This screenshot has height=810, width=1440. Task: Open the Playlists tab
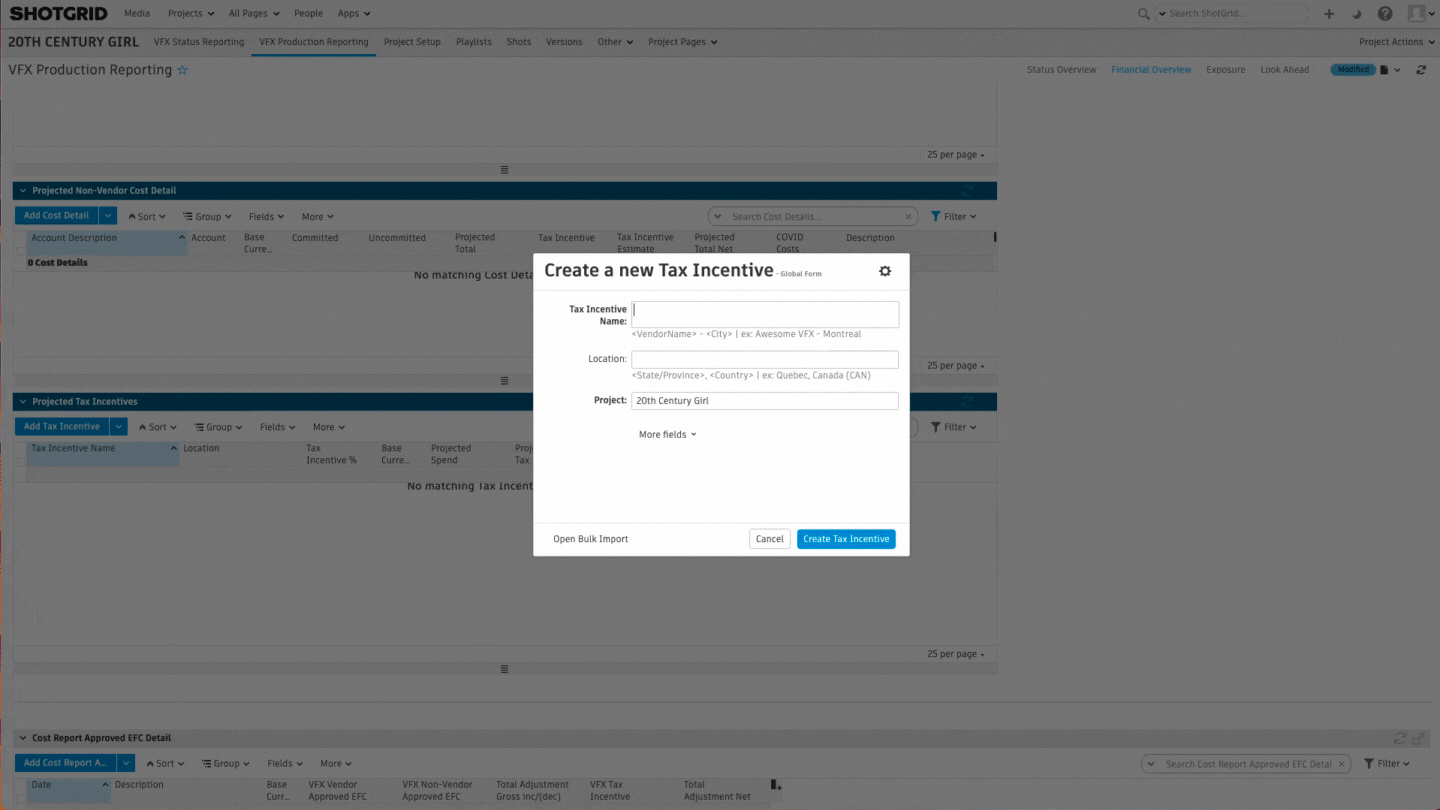click(x=474, y=42)
